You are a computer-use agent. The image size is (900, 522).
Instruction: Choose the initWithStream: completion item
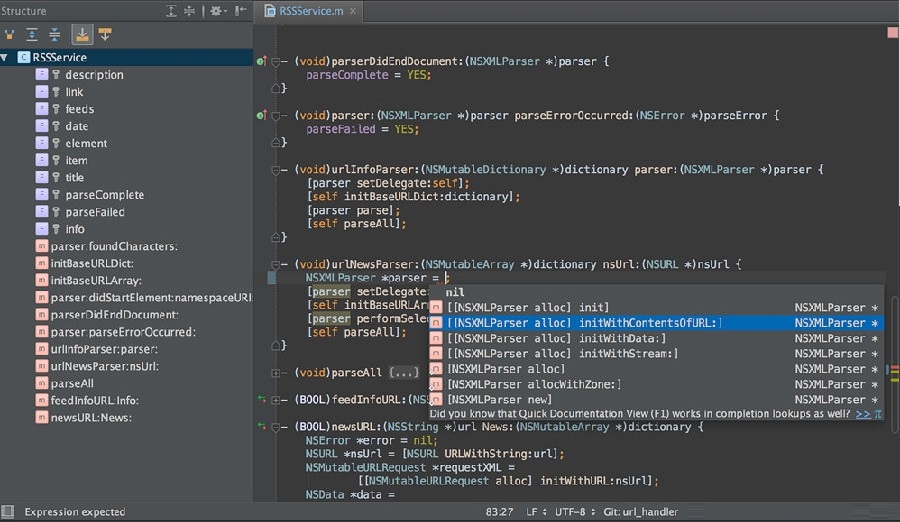tap(656, 354)
